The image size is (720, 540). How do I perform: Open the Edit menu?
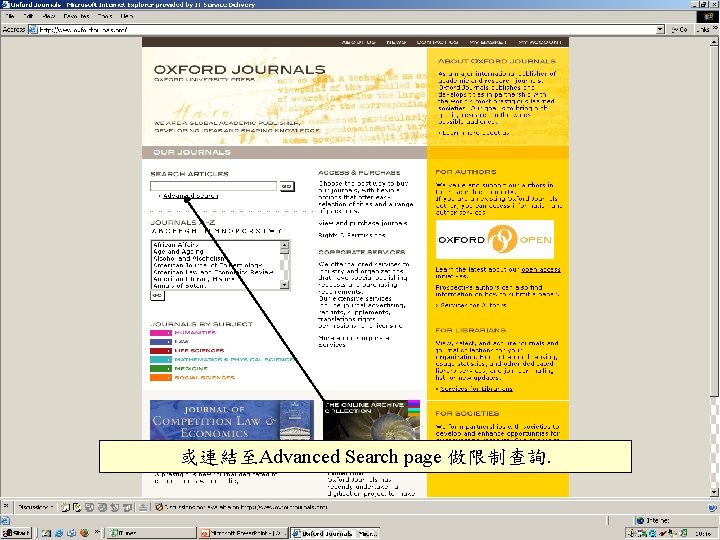(28, 16)
